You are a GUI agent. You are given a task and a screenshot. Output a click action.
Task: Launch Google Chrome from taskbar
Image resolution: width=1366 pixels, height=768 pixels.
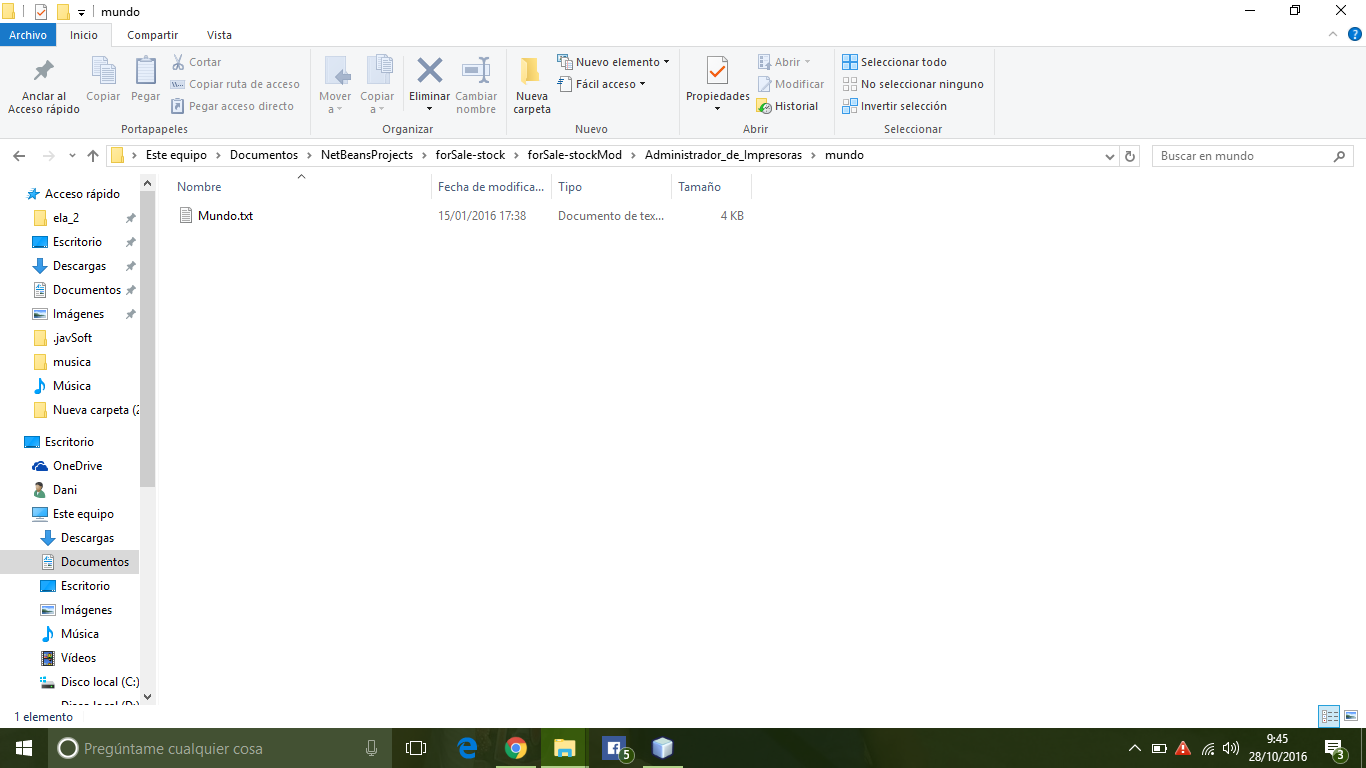tap(516, 748)
